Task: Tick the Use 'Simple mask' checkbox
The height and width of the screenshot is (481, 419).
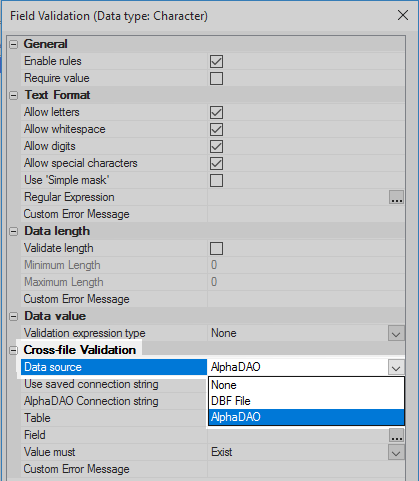Action: [216, 180]
